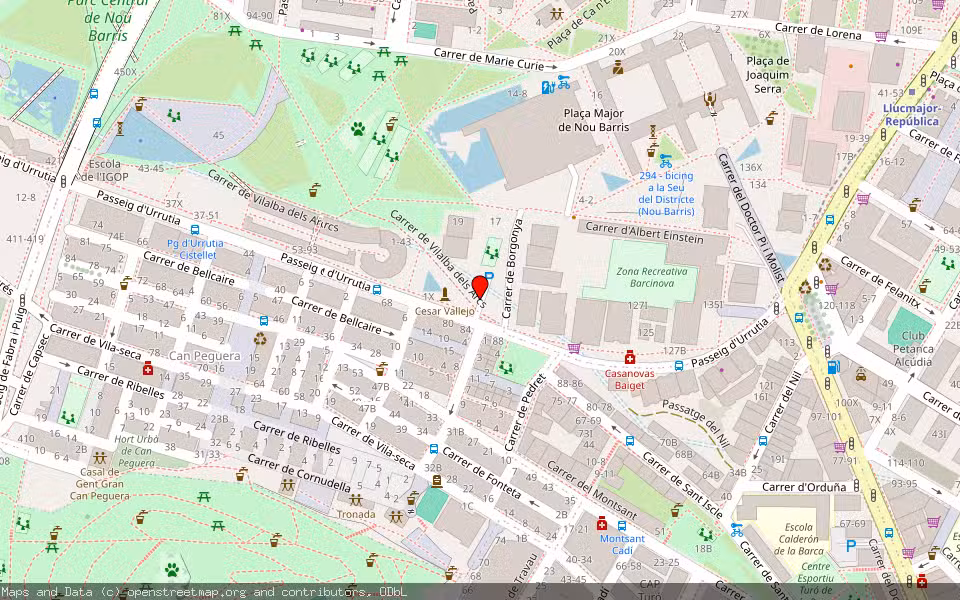Click the Llucmajor-República station label
This screenshot has width=960, height=600.
[x=912, y=114]
